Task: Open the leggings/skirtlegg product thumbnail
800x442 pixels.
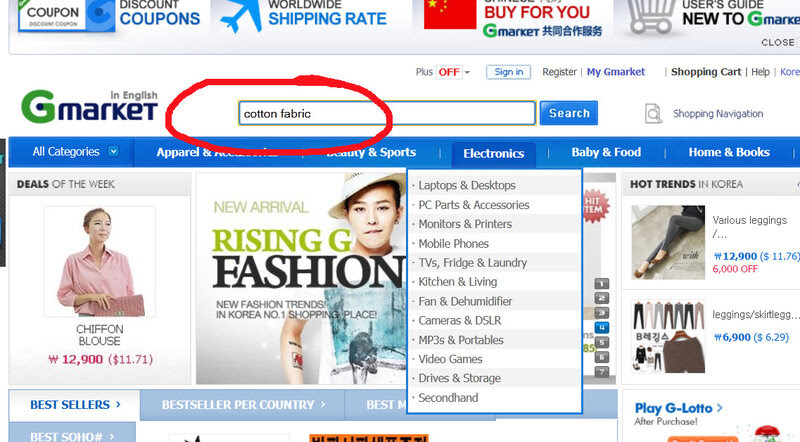Action: [x=668, y=337]
